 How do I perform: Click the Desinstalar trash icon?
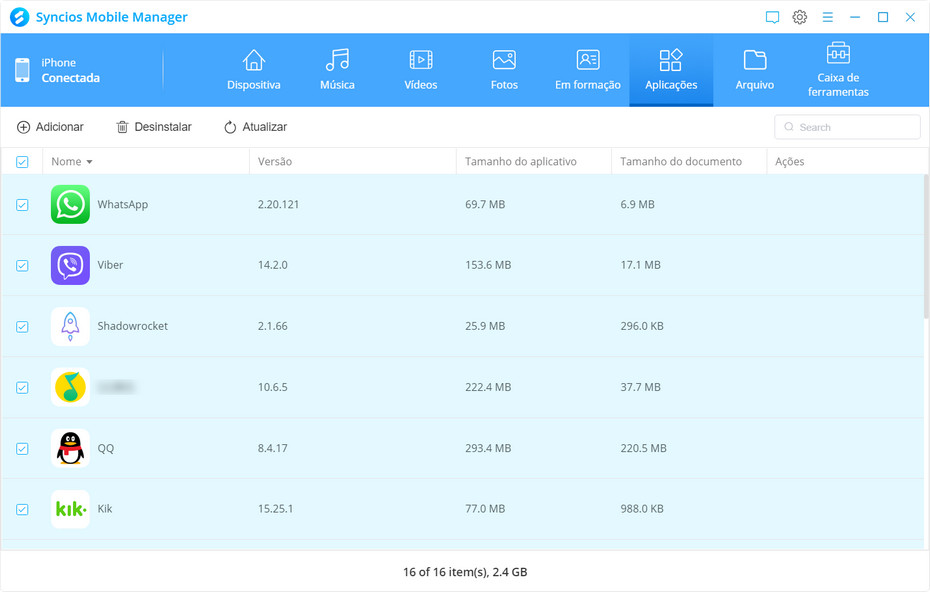[122, 127]
